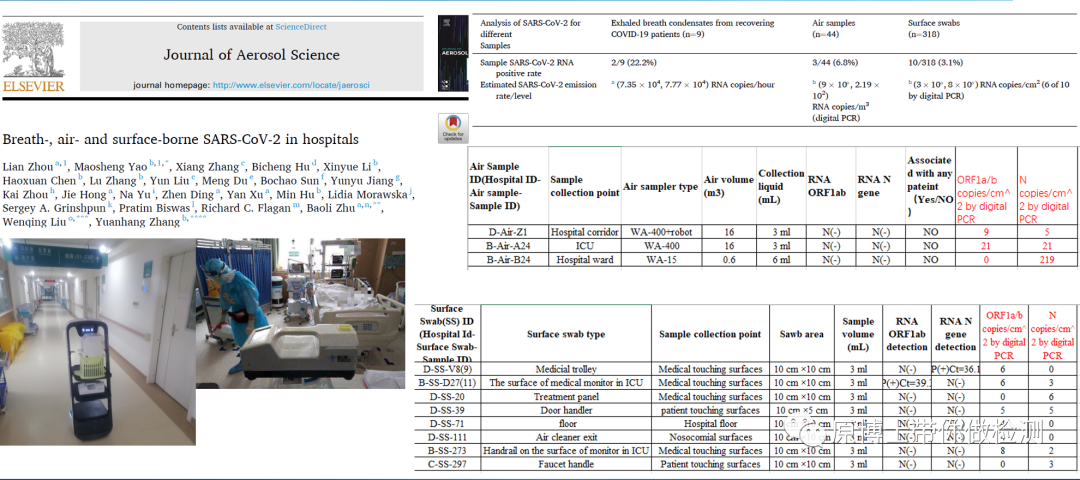This screenshot has height=480, width=1080.
Task: Select the Journal of Aerosol Science heading
Action: [251, 55]
